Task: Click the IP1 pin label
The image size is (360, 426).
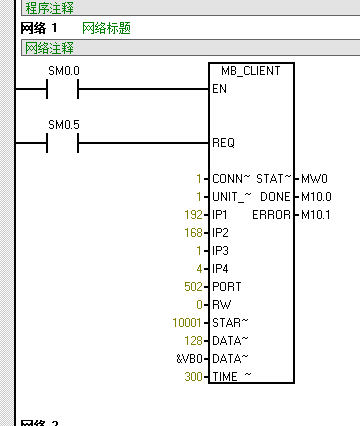Action: pyautogui.click(x=220, y=215)
